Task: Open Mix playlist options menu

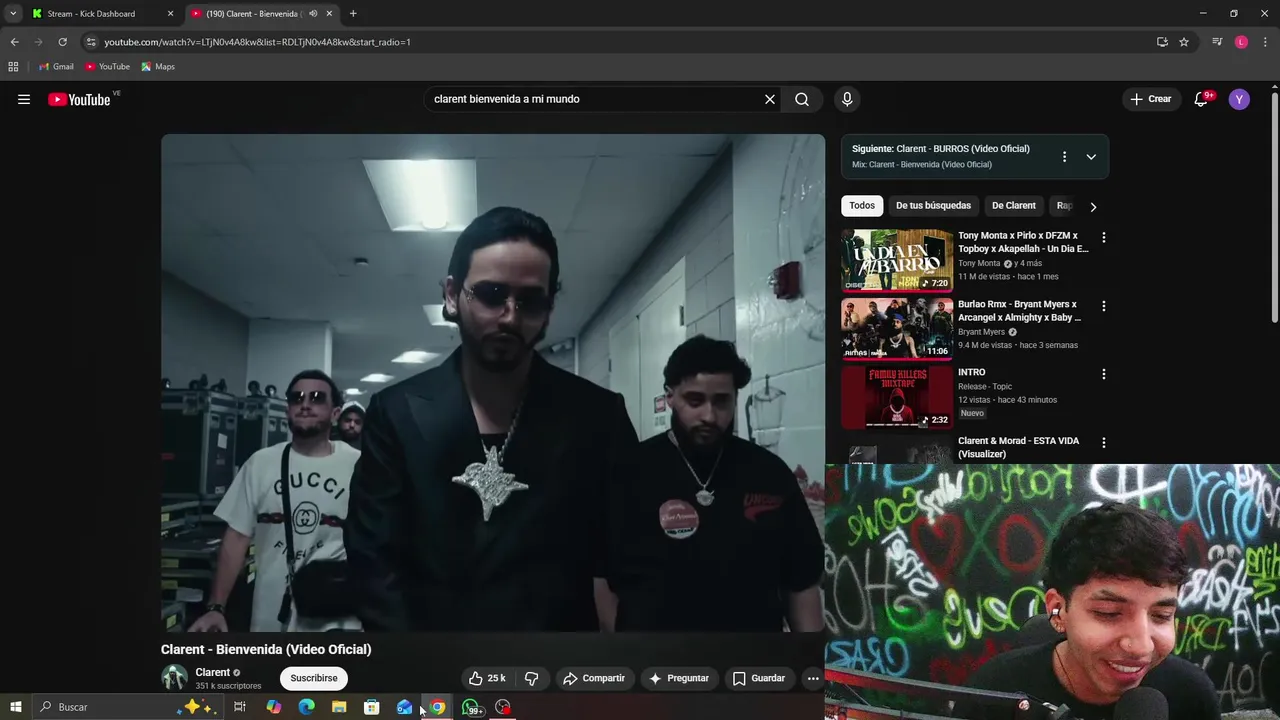Action: pyautogui.click(x=1064, y=157)
